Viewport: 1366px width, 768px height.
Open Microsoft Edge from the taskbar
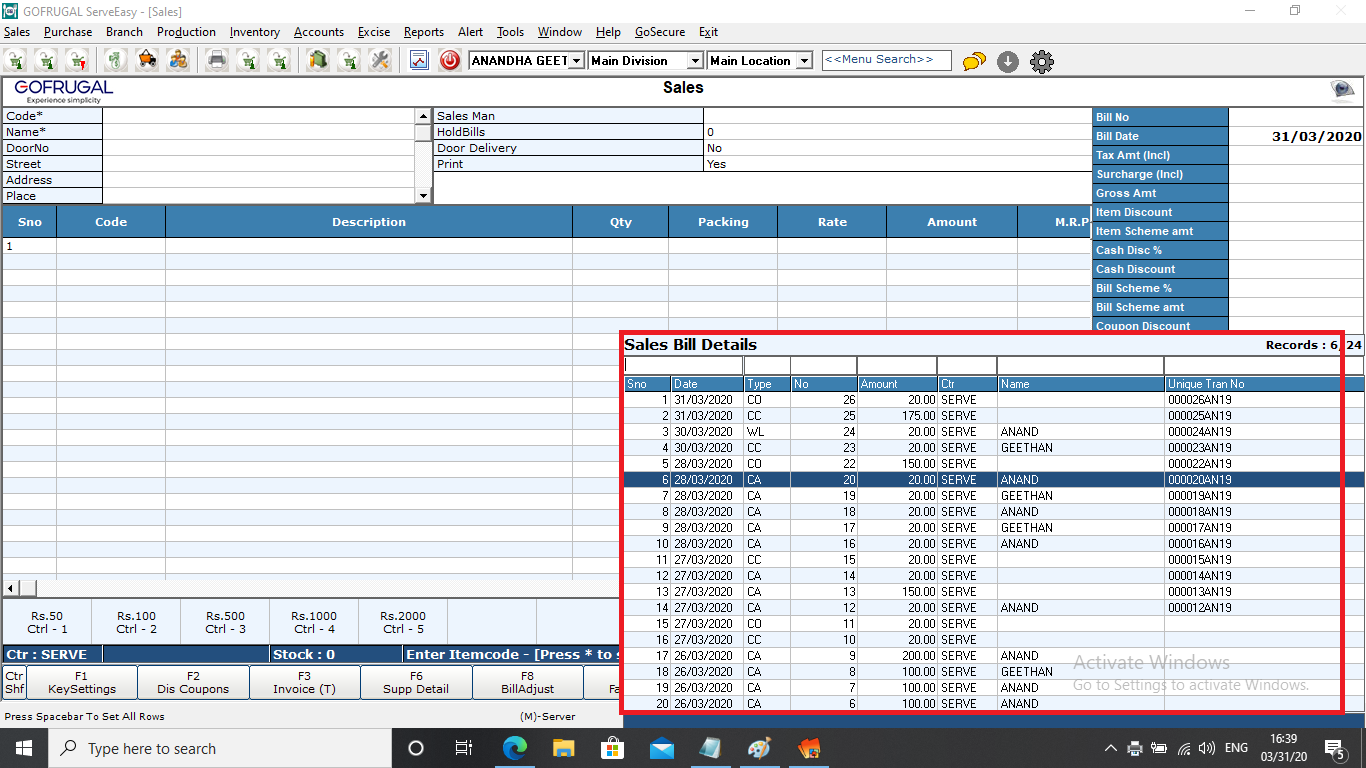514,748
